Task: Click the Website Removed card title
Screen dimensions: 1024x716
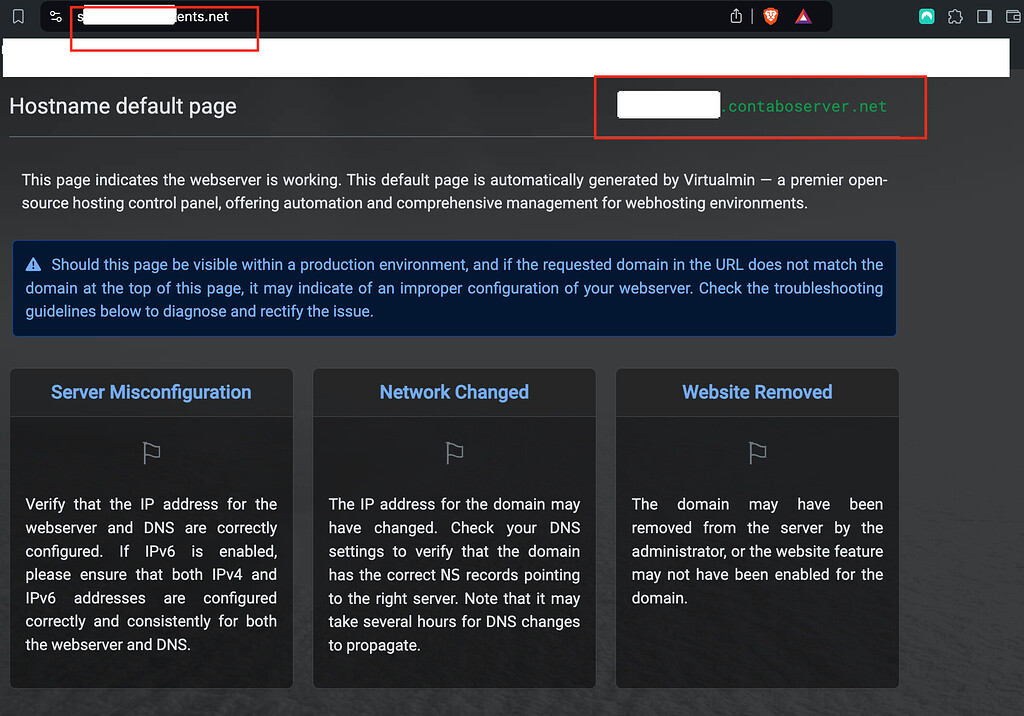Action: pos(756,391)
